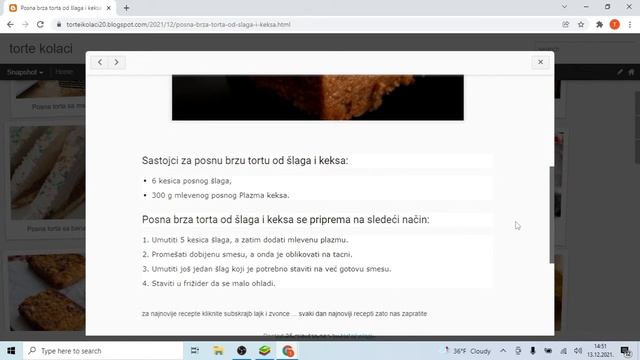The image size is (640, 360).
Task: Click '6 kesica posnog šlaga' ingredient
Action: [x=191, y=181]
